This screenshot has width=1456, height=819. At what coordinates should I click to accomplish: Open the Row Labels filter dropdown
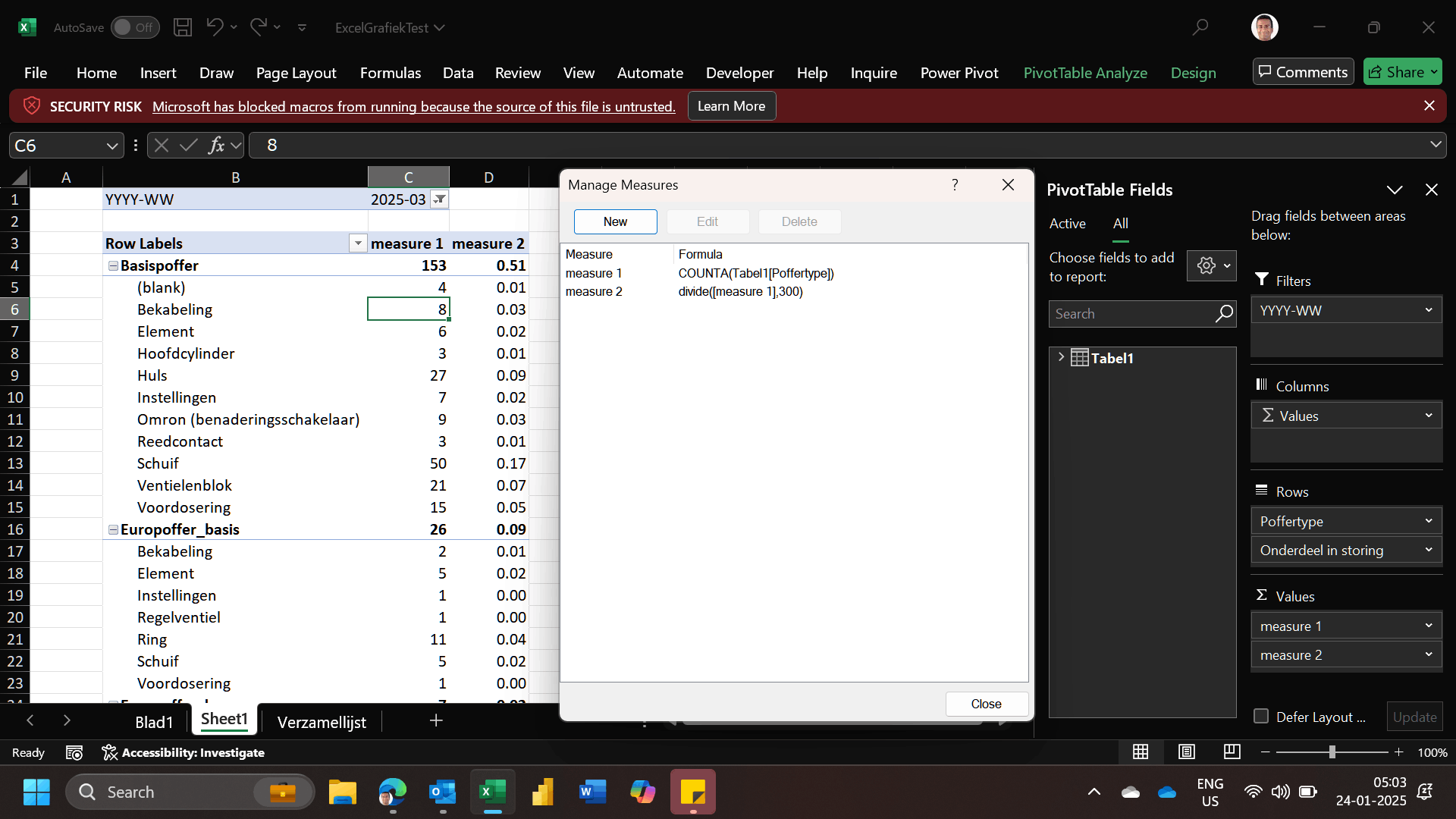click(358, 243)
